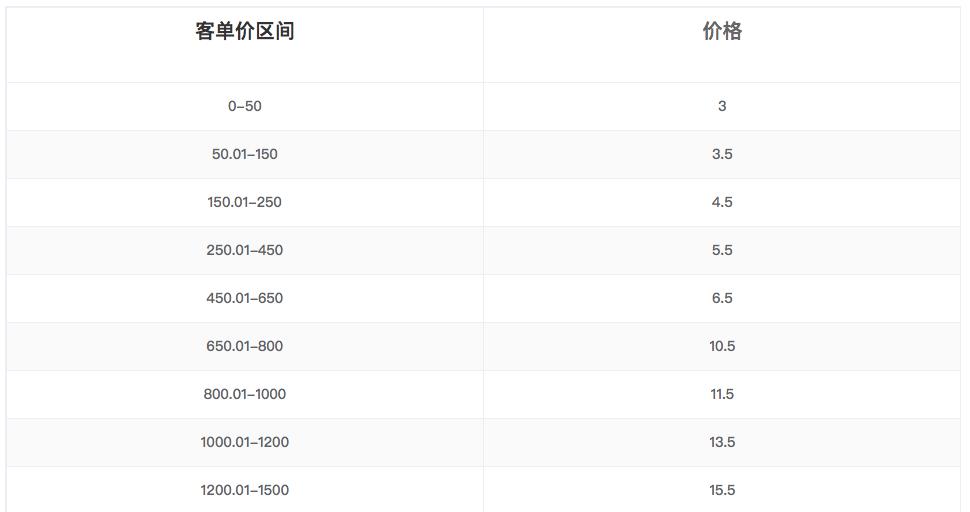970x512 pixels.
Task: Select the 50.01–150 range cell
Action: pos(245,154)
